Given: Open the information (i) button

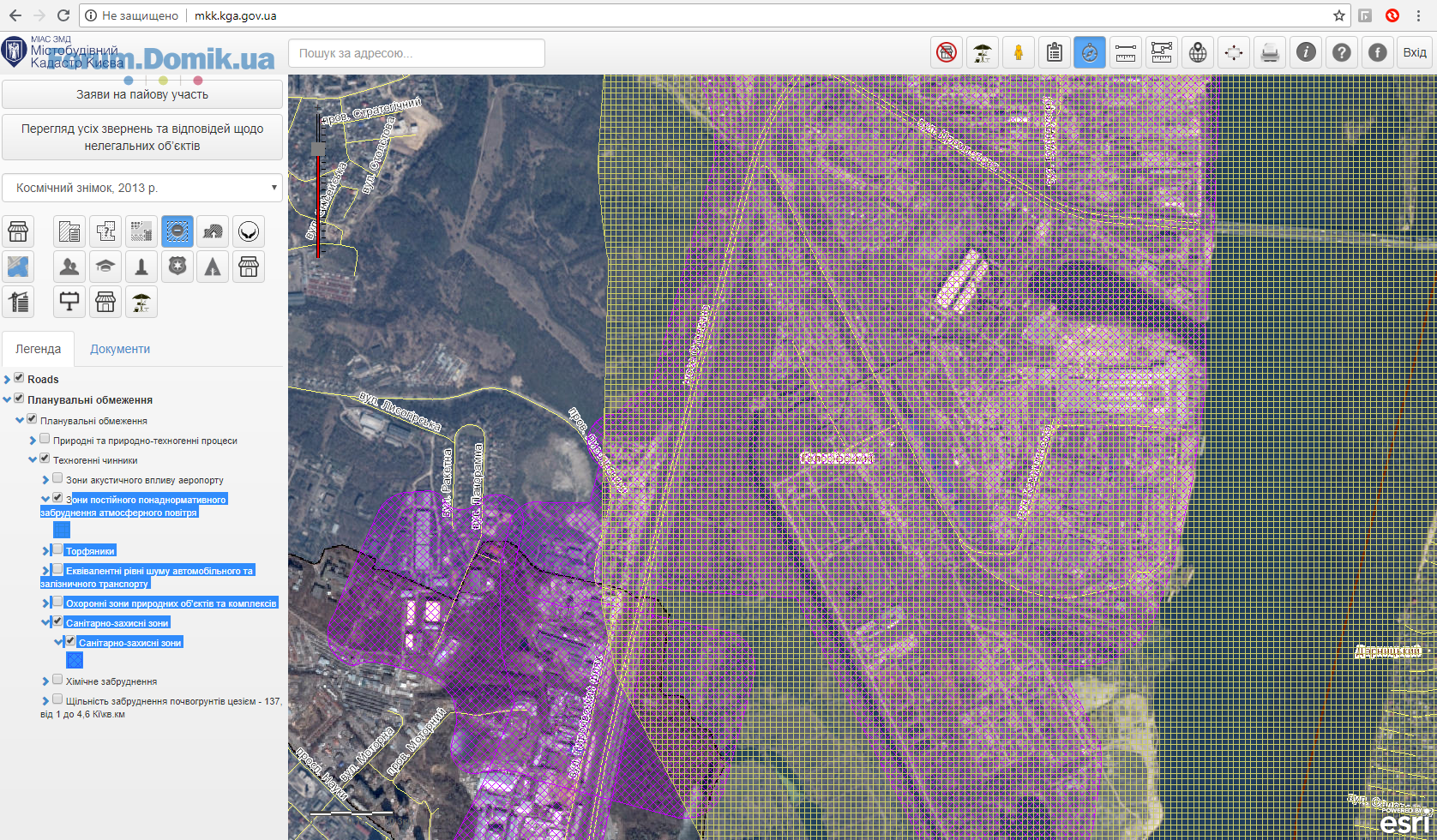Looking at the screenshot, I should pyautogui.click(x=1306, y=52).
